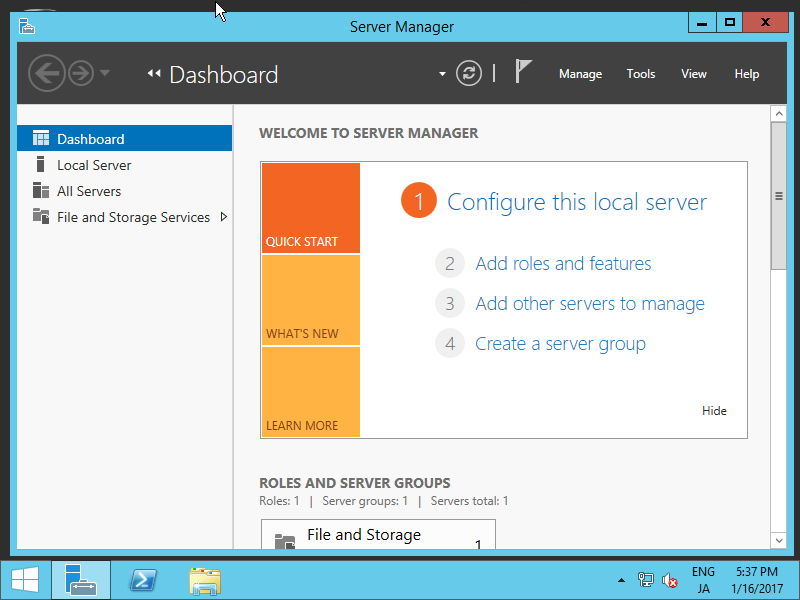Viewport: 800px width, 600px height.
Task: Expand the File and Storage Services arrow
Action: (223, 217)
